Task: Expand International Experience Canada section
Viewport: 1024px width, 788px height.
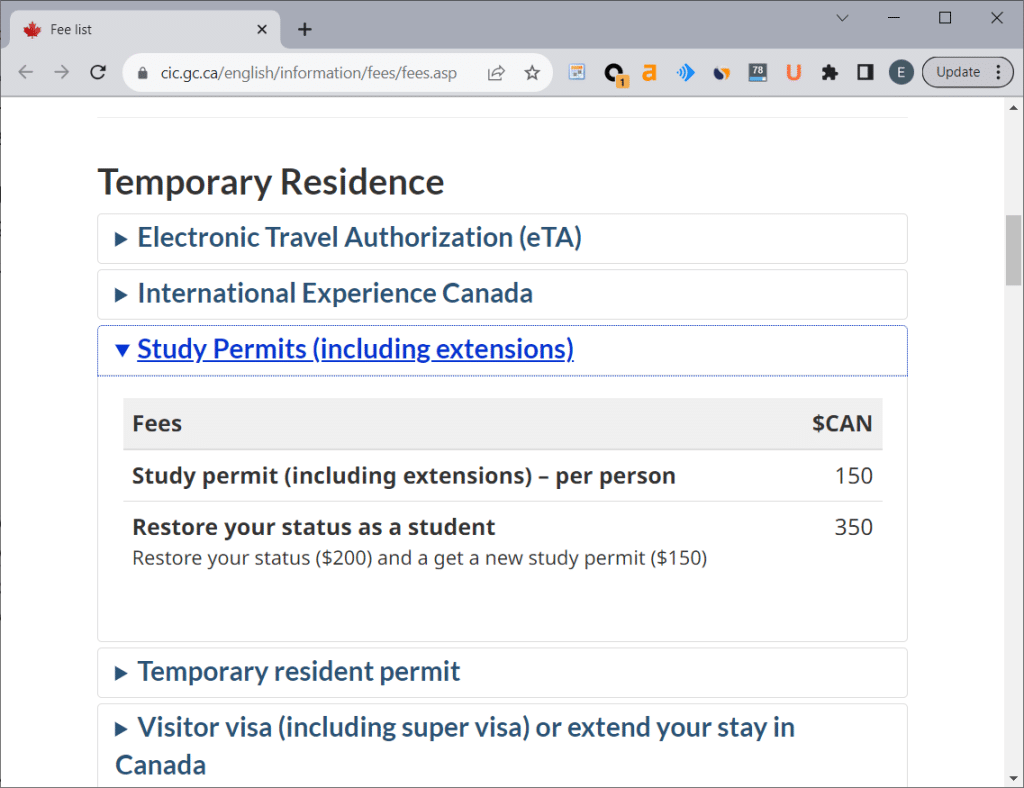Action: [334, 294]
